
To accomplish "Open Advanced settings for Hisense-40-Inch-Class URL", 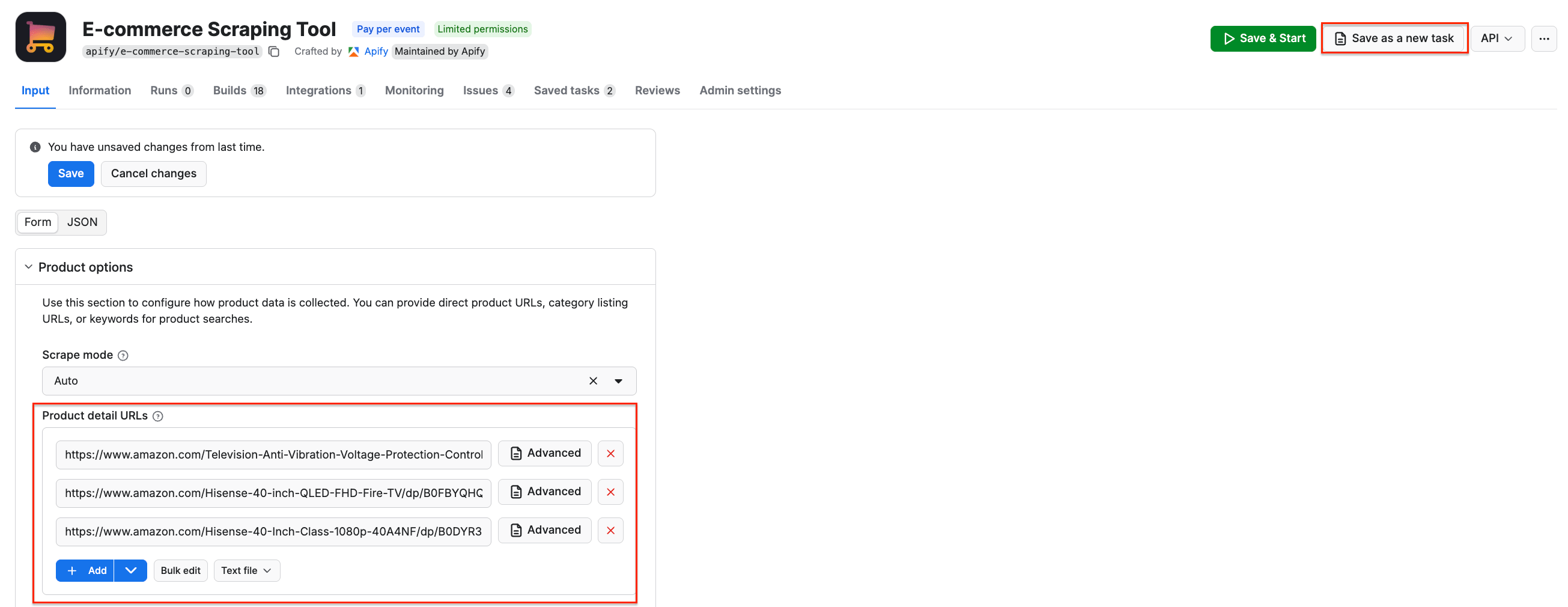I will [x=545, y=530].
